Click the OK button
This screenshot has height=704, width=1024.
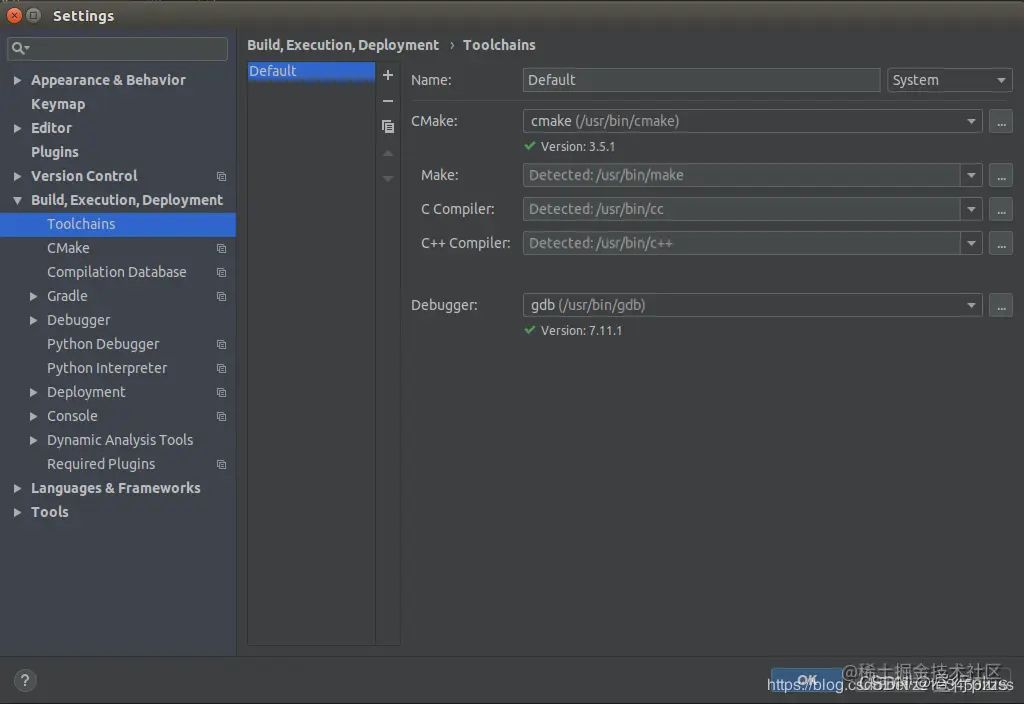pos(807,680)
